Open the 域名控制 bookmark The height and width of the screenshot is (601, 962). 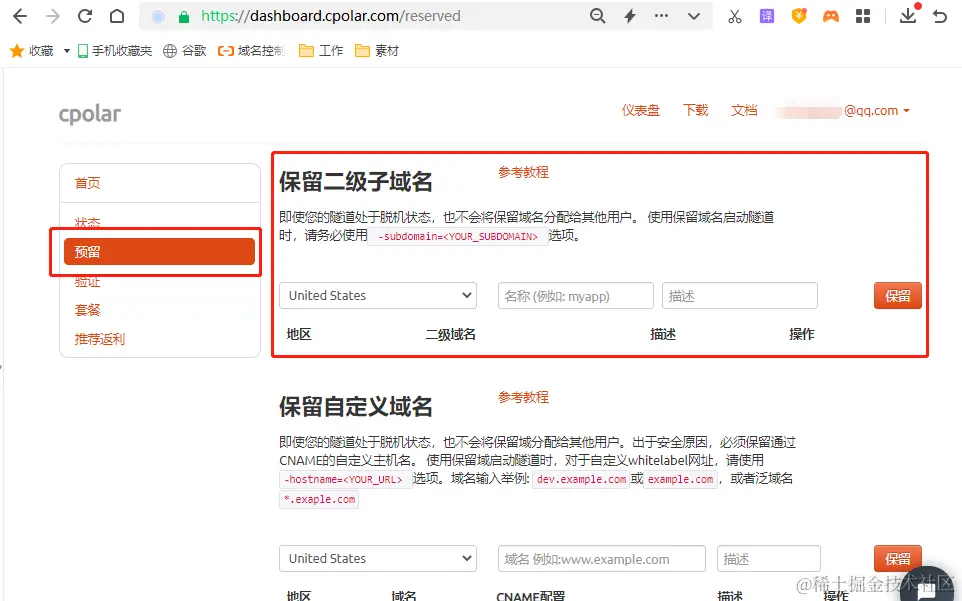click(252, 51)
